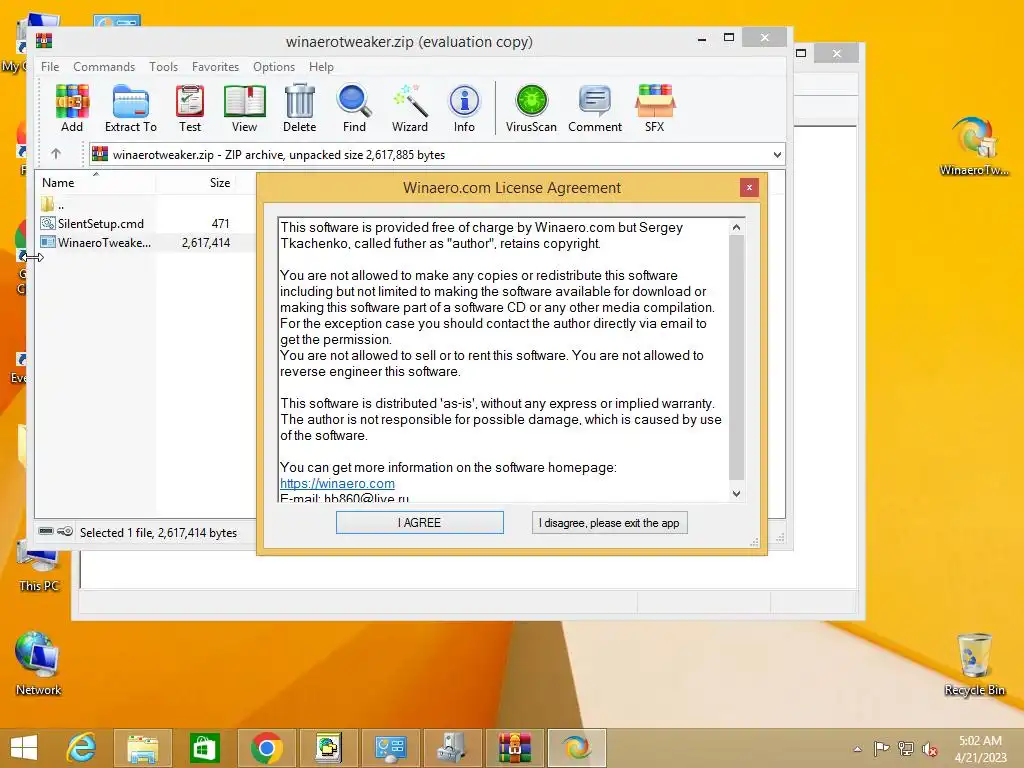This screenshot has width=1024, height=768.
Task: Open the Find magnifier tool
Action: (x=355, y=108)
